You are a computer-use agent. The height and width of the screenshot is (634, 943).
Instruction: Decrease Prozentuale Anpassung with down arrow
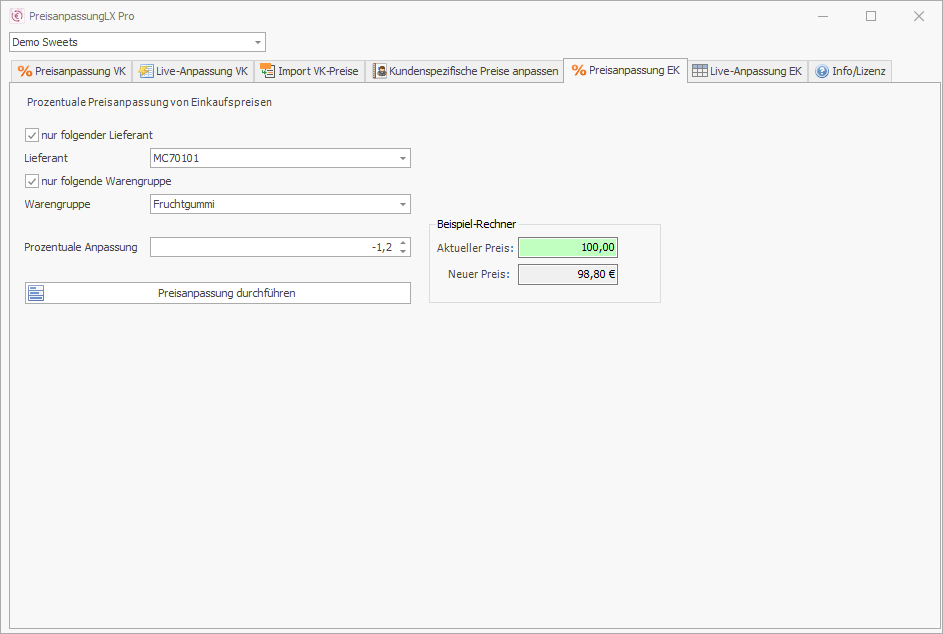(402, 251)
